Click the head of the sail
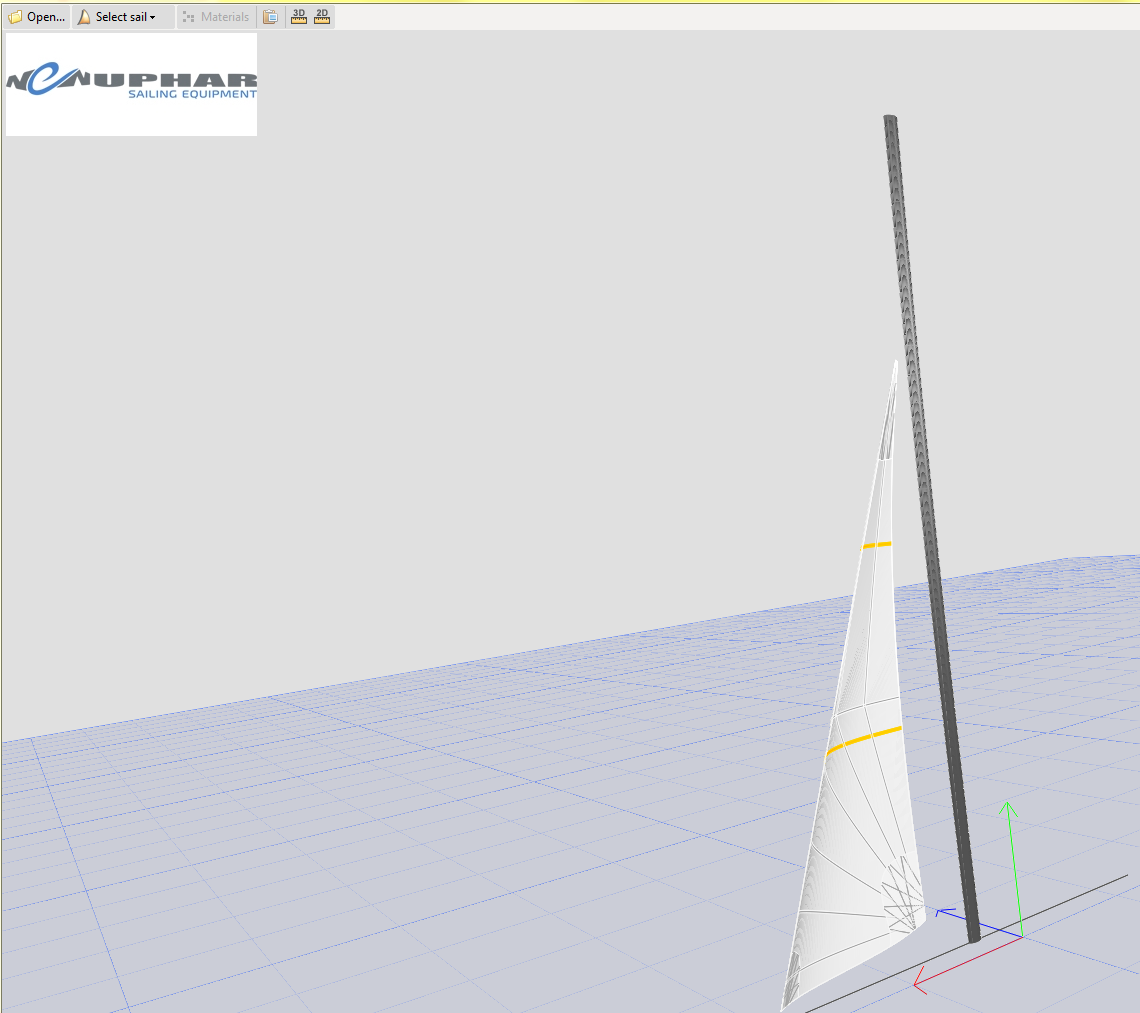Screen dimensions: 1140x1013 pos(894,368)
